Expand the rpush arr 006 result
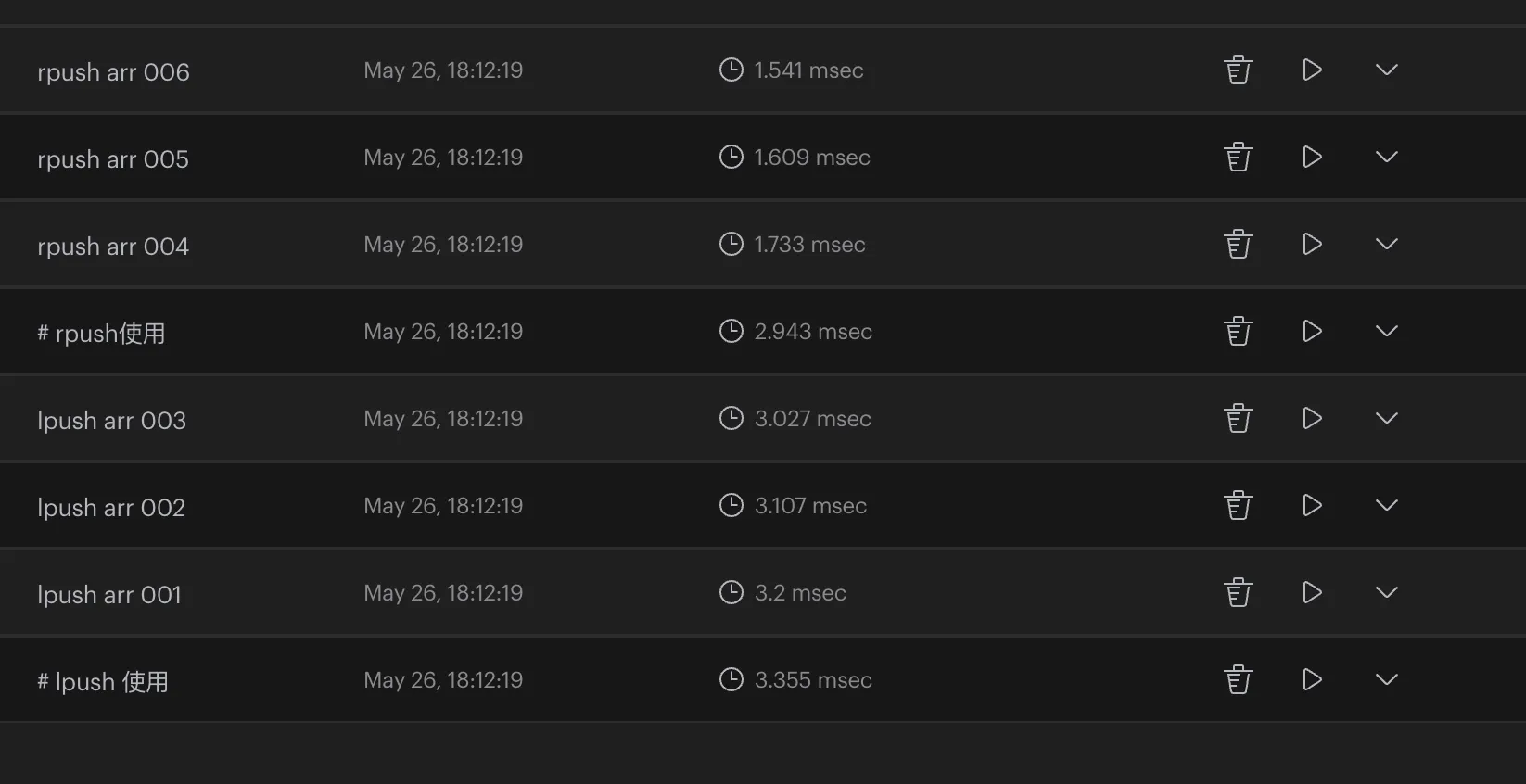The image size is (1526, 784). click(1386, 70)
